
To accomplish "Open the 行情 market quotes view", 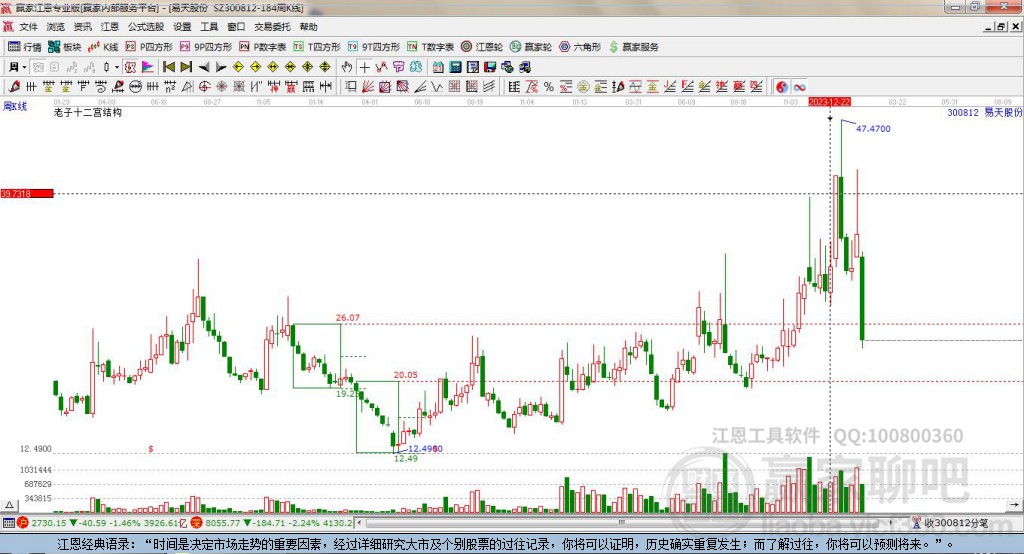I will (x=25, y=47).
